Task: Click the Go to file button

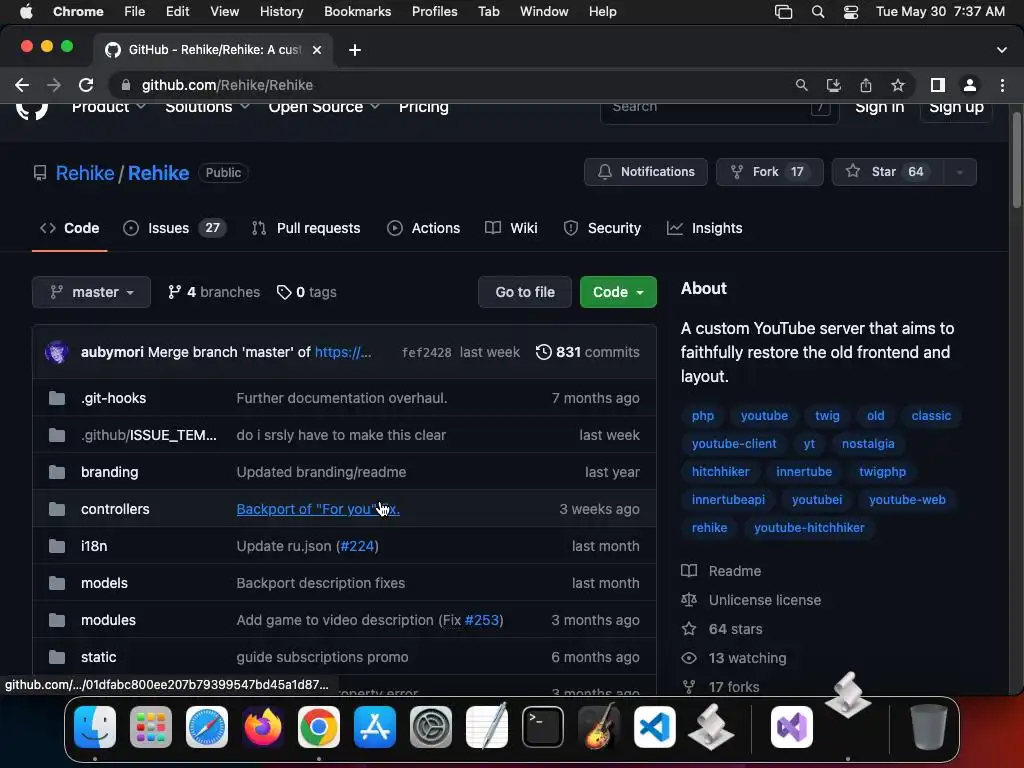Action: [525, 292]
